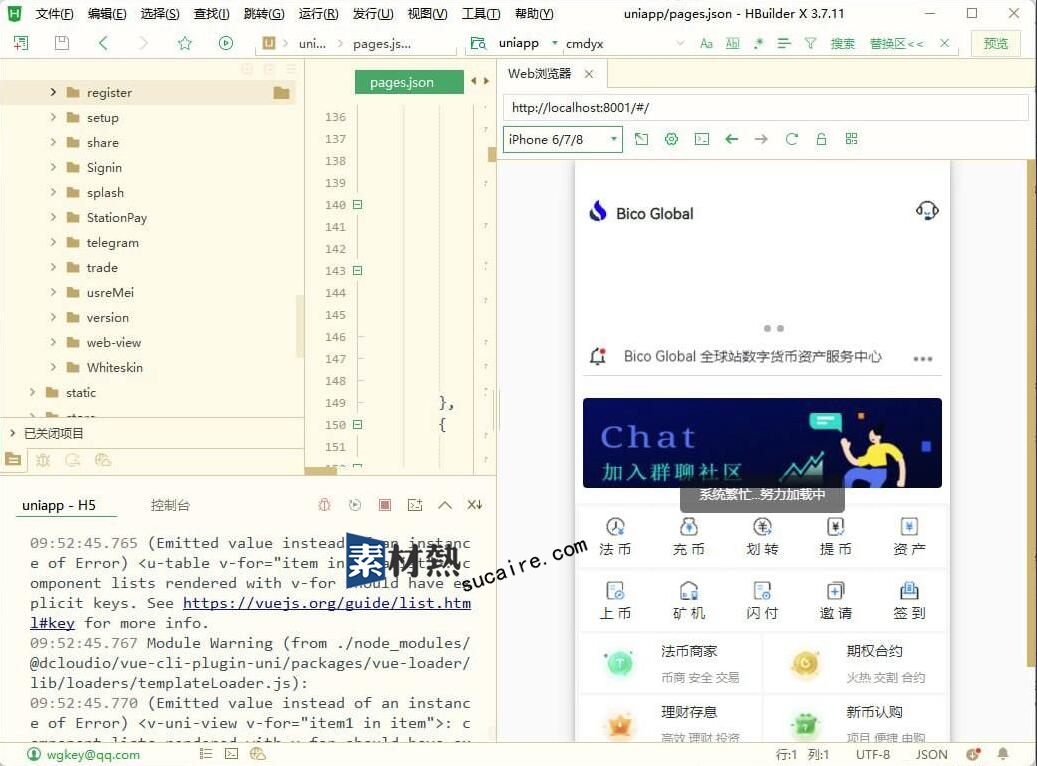
Task: Open the search history dropdown arrow
Action: (x=680, y=43)
